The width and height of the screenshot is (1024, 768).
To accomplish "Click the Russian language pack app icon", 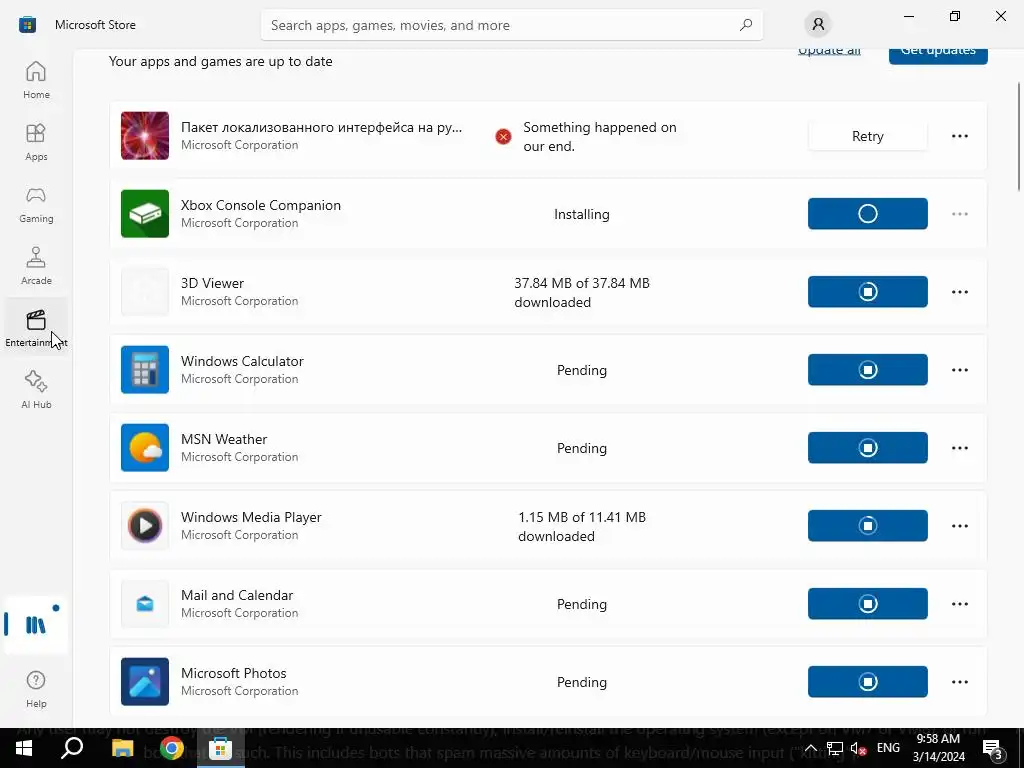I will (x=145, y=136).
